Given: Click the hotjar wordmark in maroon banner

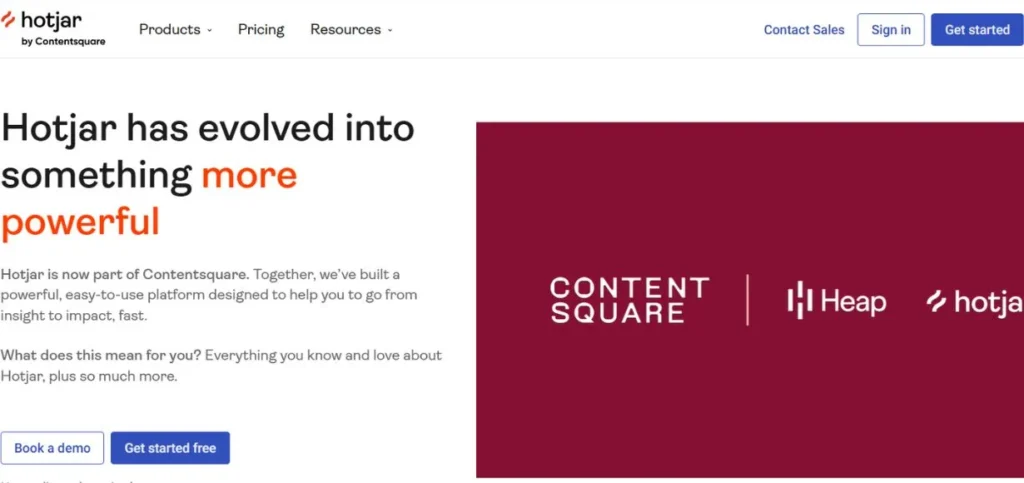Looking at the screenshot, I should (986, 301).
